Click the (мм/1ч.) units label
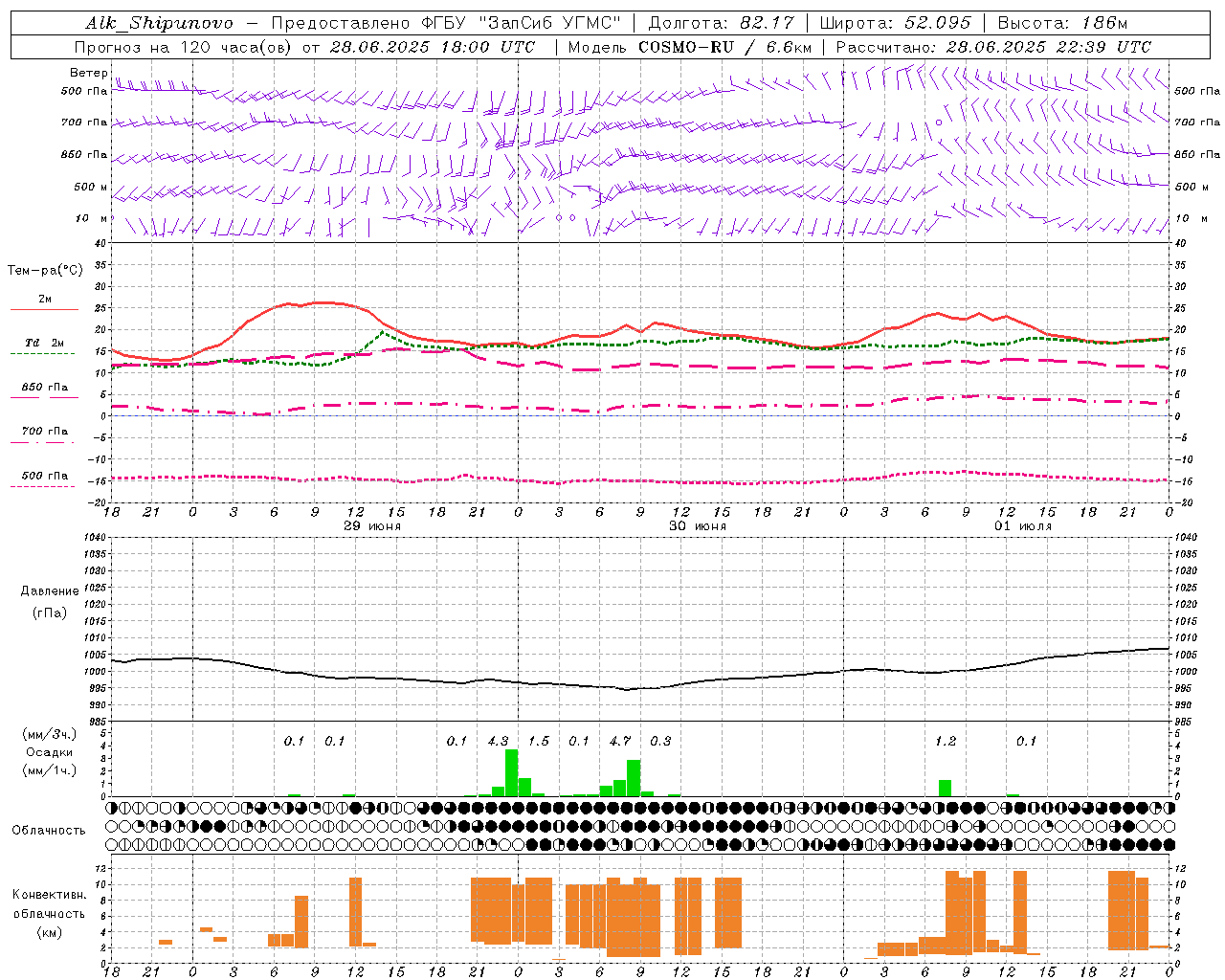Viewport: 1225px width, 980px height. pyautogui.click(x=49, y=770)
